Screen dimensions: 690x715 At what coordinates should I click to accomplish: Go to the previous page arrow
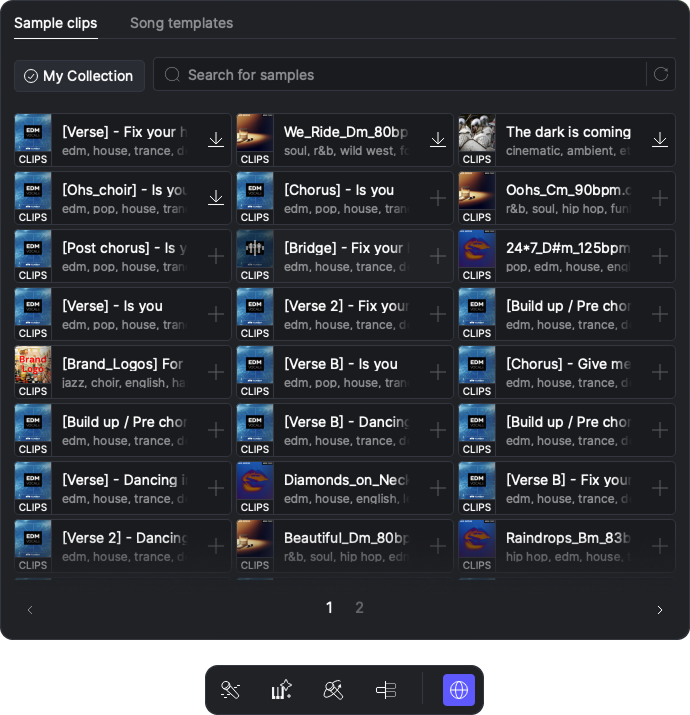click(x=30, y=610)
